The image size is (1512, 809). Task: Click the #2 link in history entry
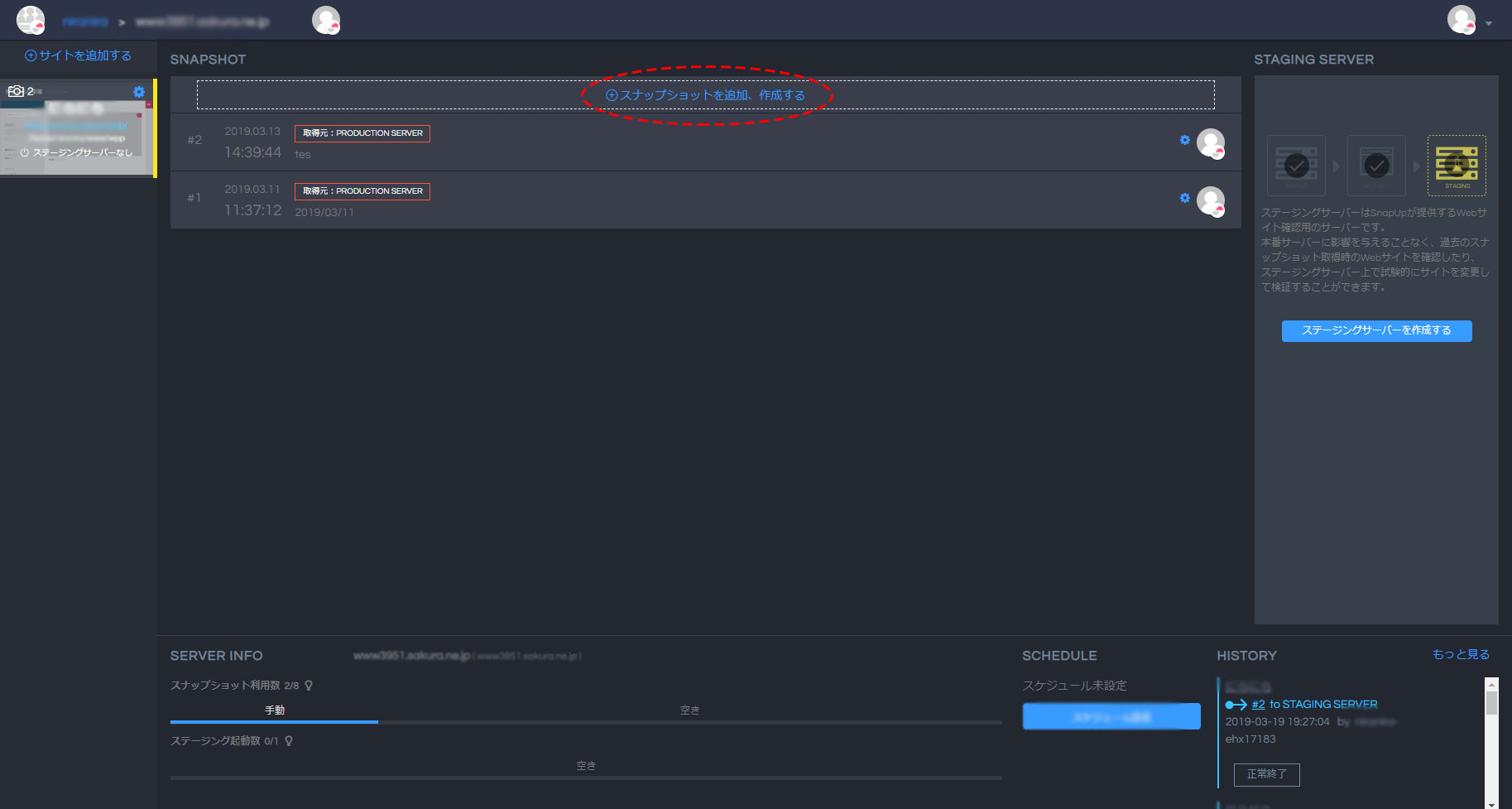click(x=1258, y=705)
